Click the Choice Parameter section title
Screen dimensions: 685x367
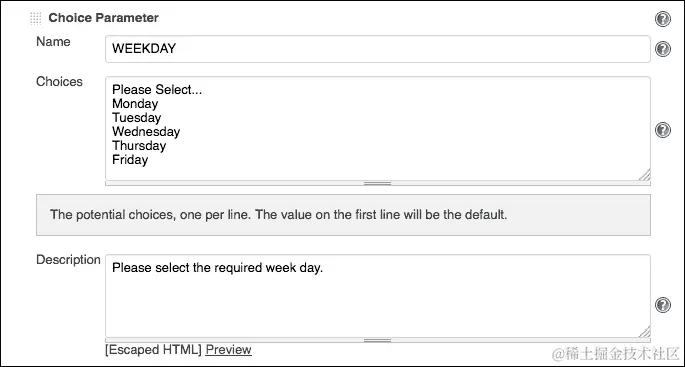(104, 18)
